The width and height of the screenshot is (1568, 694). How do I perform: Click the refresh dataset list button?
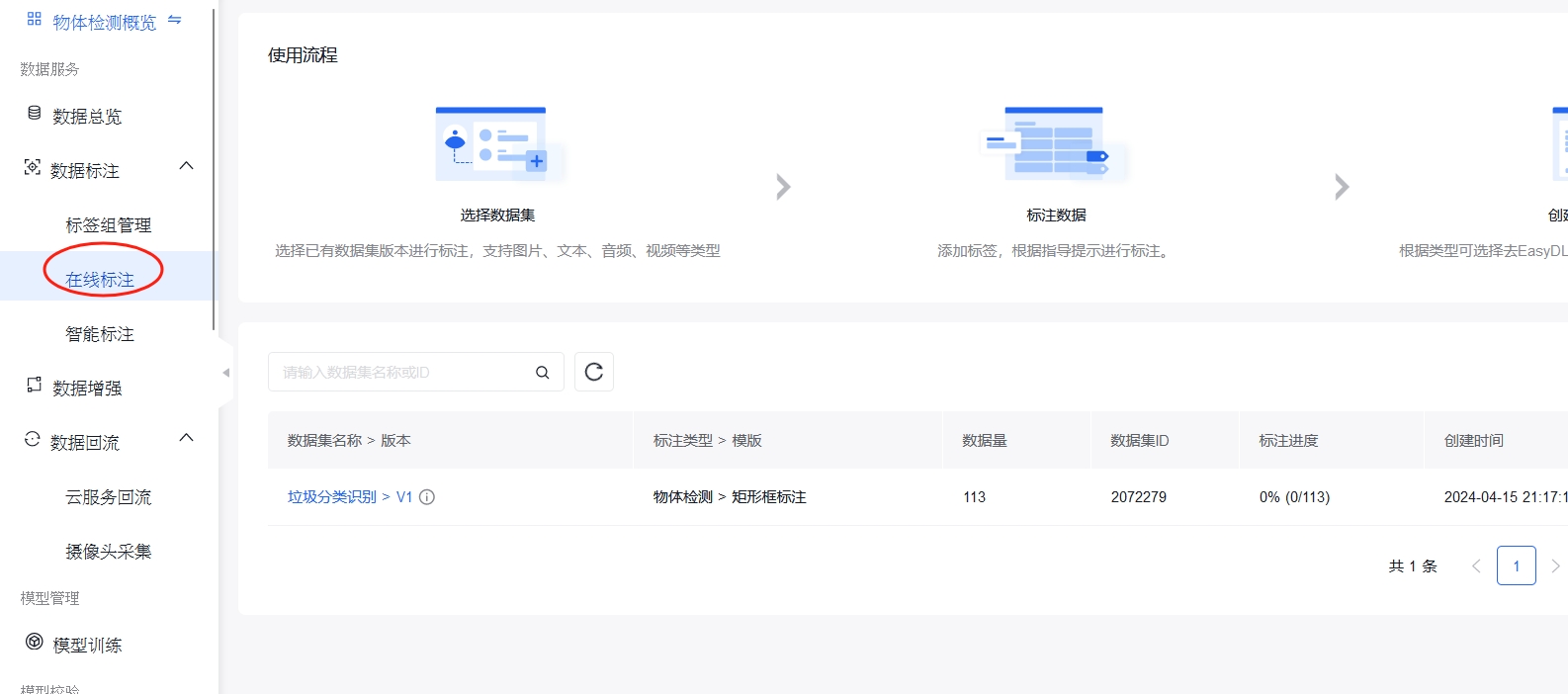[x=594, y=372]
